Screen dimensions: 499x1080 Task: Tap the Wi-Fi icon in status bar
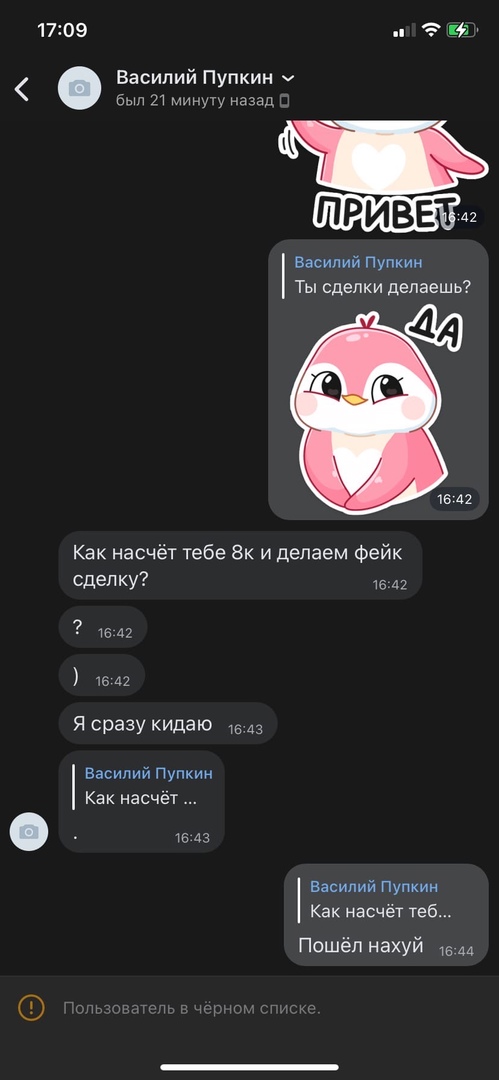point(431,30)
